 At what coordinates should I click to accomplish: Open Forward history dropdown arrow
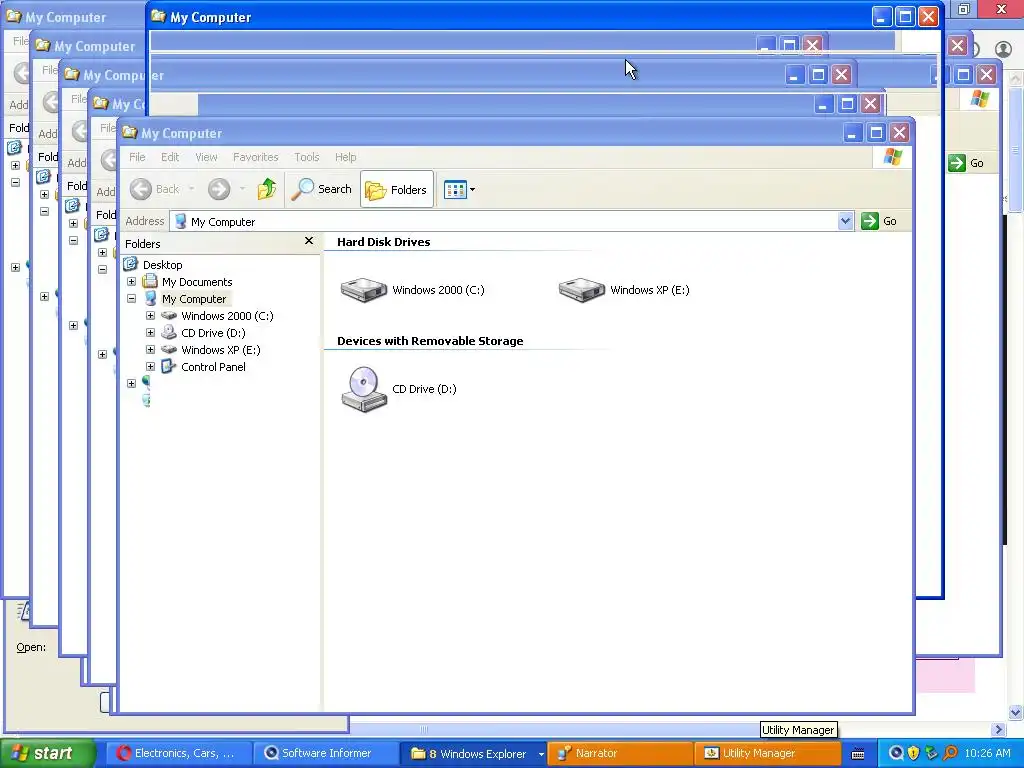(x=242, y=189)
